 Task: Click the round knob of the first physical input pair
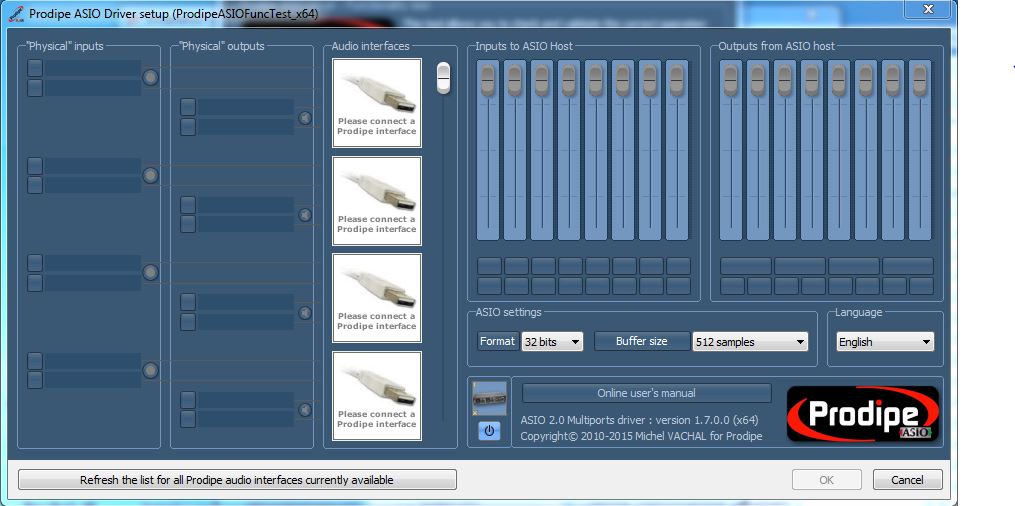[x=150, y=78]
